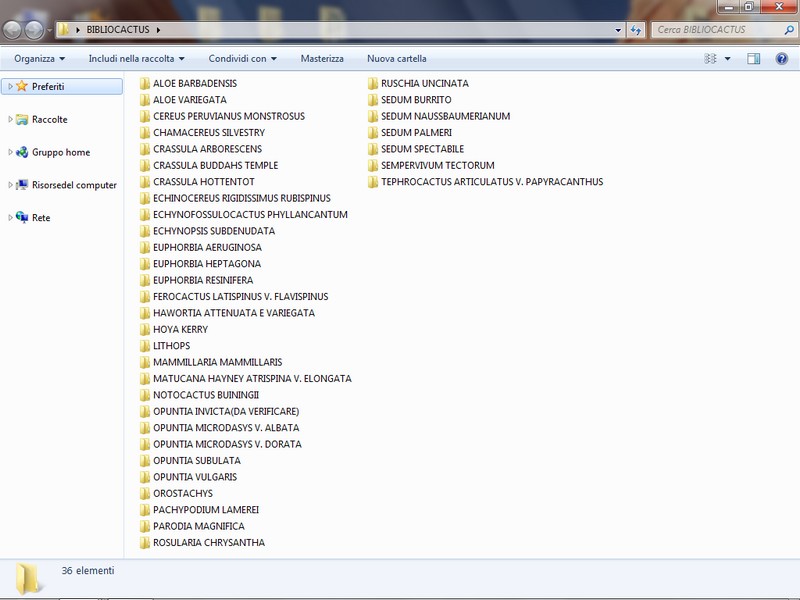This screenshot has height=600, width=800.
Task: Click BIBLIOCACTUS breadcrumb in address bar
Action: click(x=118, y=30)
